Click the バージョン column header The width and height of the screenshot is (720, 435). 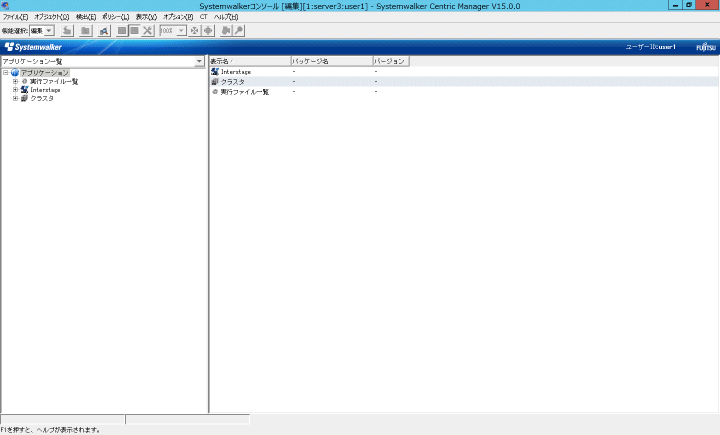[x=390, y=61]
